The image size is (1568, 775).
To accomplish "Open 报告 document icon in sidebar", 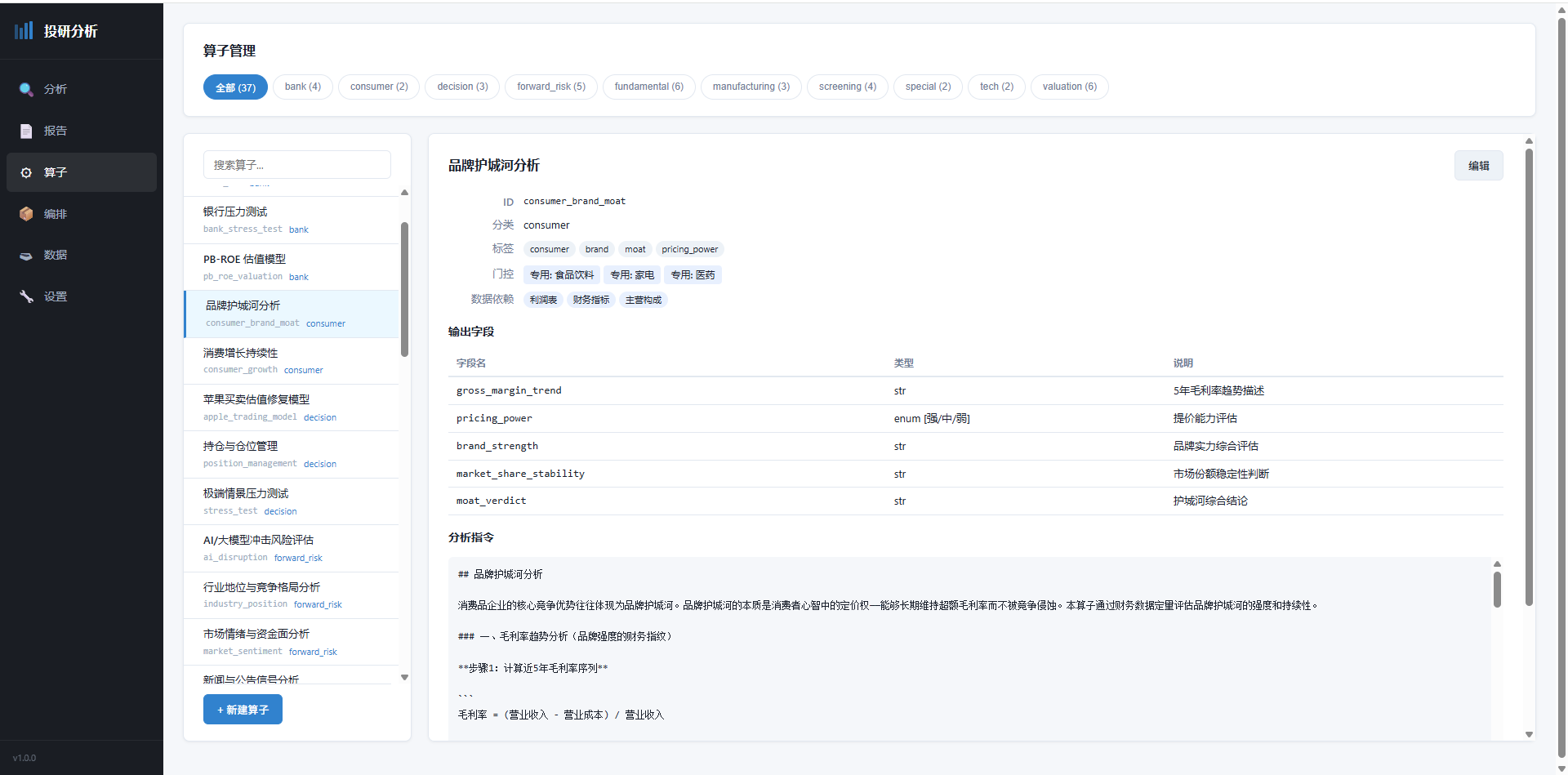I will [26, 131].
